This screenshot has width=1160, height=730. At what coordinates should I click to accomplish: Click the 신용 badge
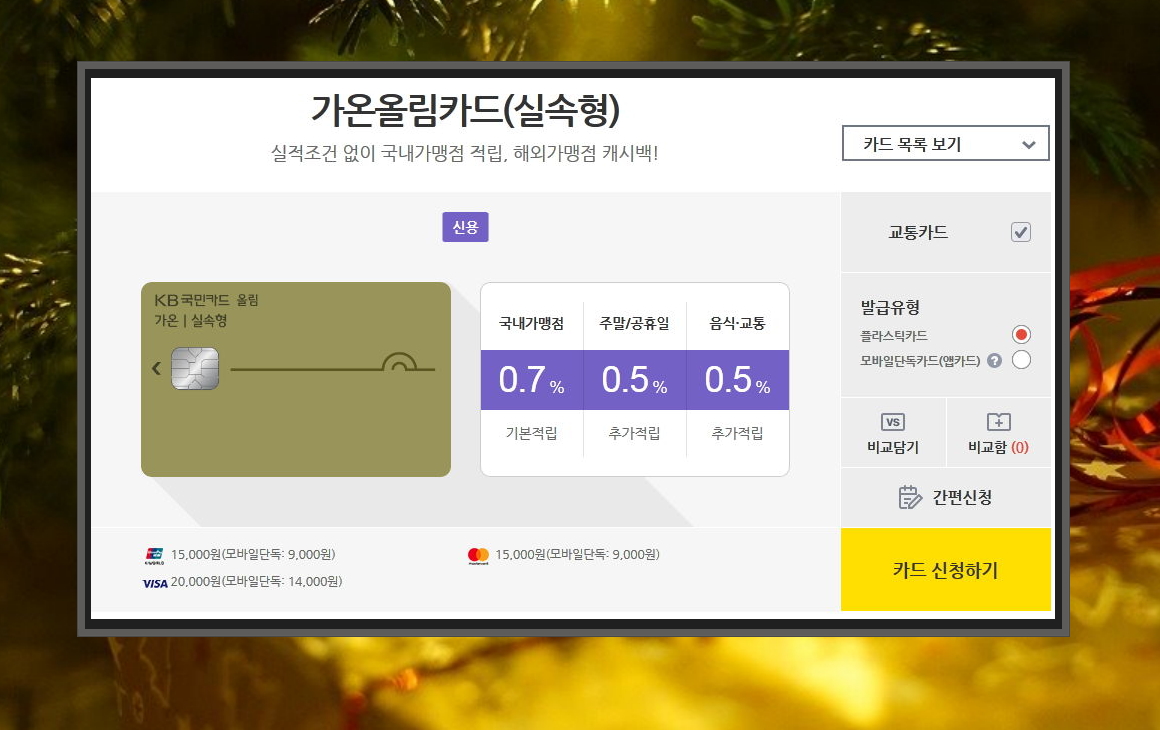coord(465,227)
